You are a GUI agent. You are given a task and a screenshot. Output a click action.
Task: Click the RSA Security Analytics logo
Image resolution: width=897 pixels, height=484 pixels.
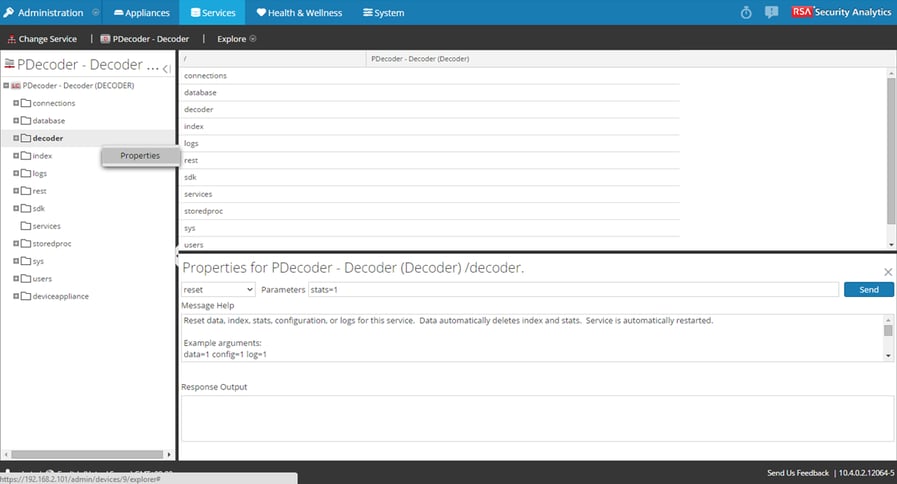point(841,12)
